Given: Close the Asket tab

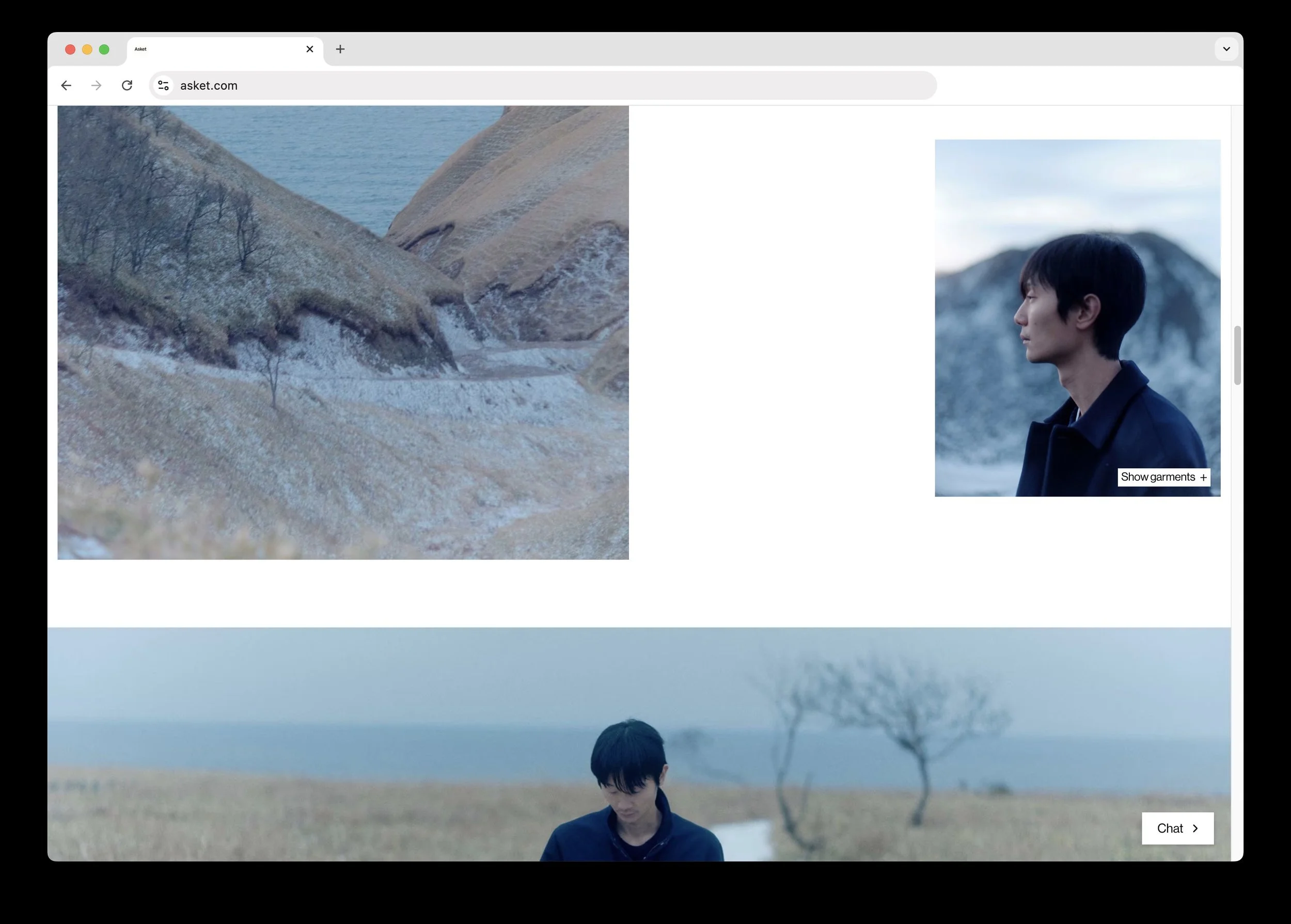Looking at the screenshot, I should 310,49.
